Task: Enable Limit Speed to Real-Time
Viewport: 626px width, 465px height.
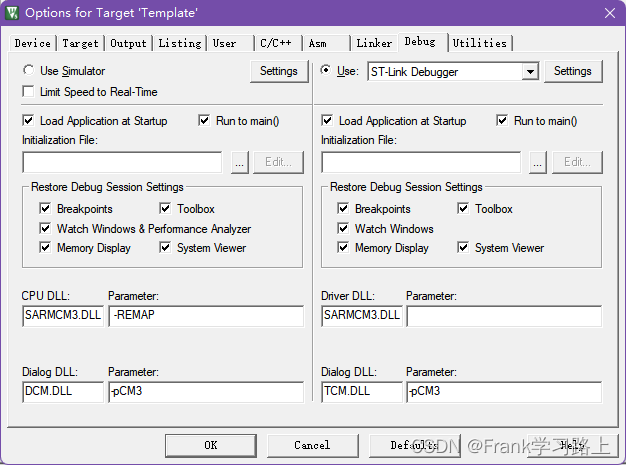Action: [28, 91]
